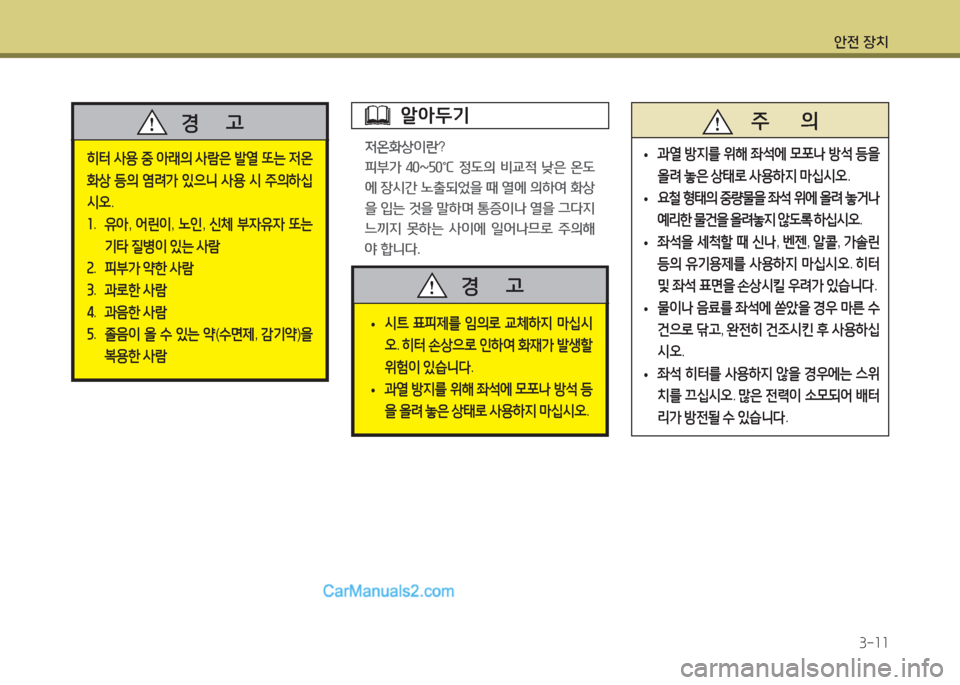Select bullet '좌석을 세척할 때 신나, 벤젠, 알콜, 가솔린'
Image resolution: width=960 pixels, height=685 pixels.
point(762,242)
